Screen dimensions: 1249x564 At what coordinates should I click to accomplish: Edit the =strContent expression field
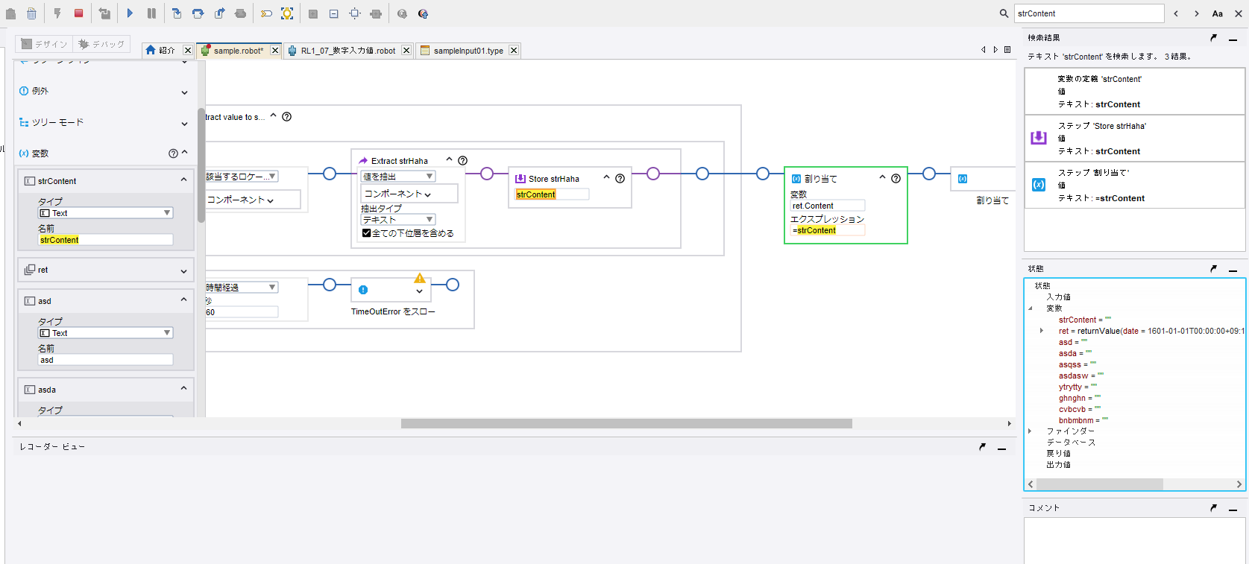[x=828, y=231]
